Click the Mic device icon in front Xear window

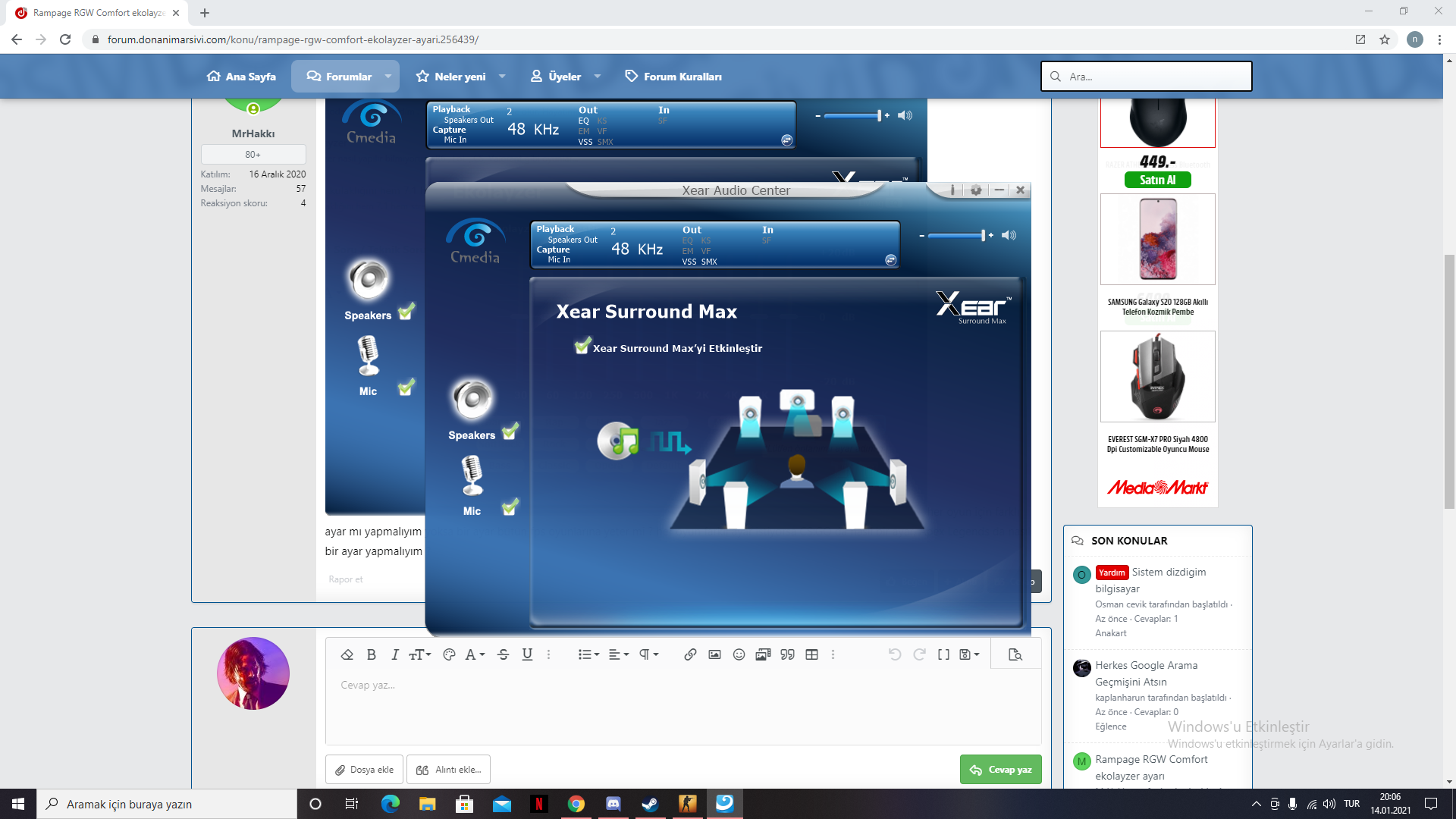coord(472,476)
